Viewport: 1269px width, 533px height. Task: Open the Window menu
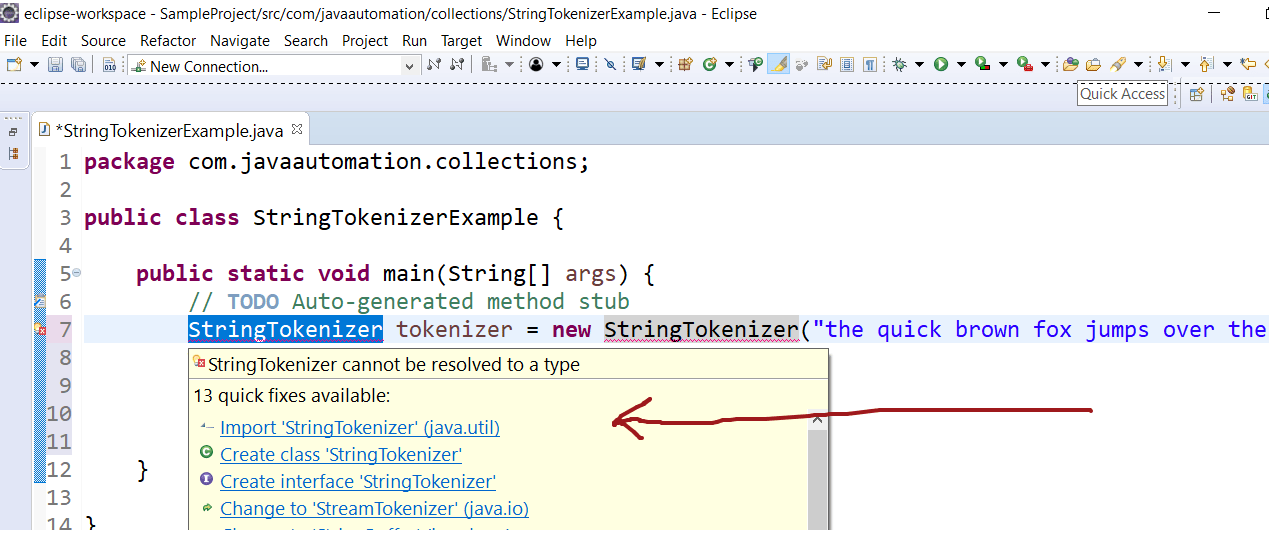coord(524,41)
